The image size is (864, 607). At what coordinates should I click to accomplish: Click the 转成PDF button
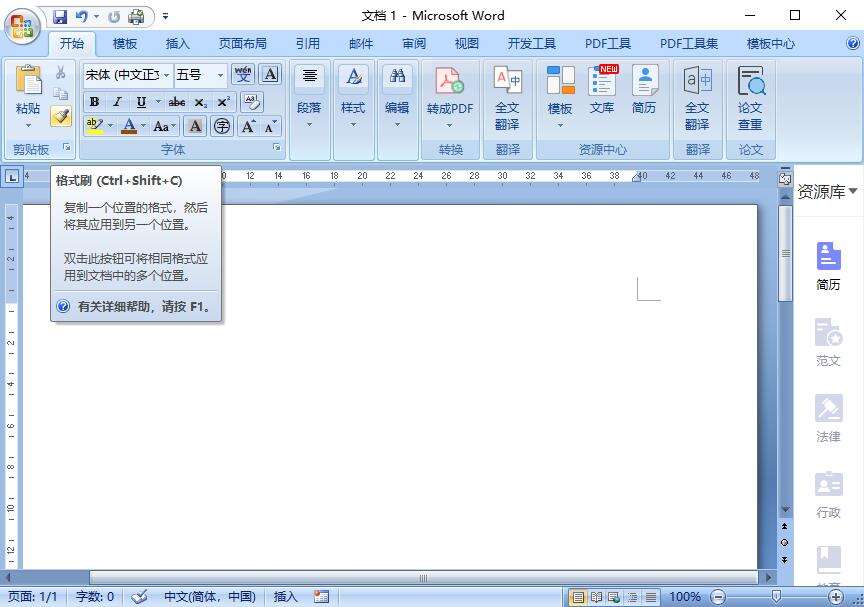pyautogui.click(x=450, y=98)
